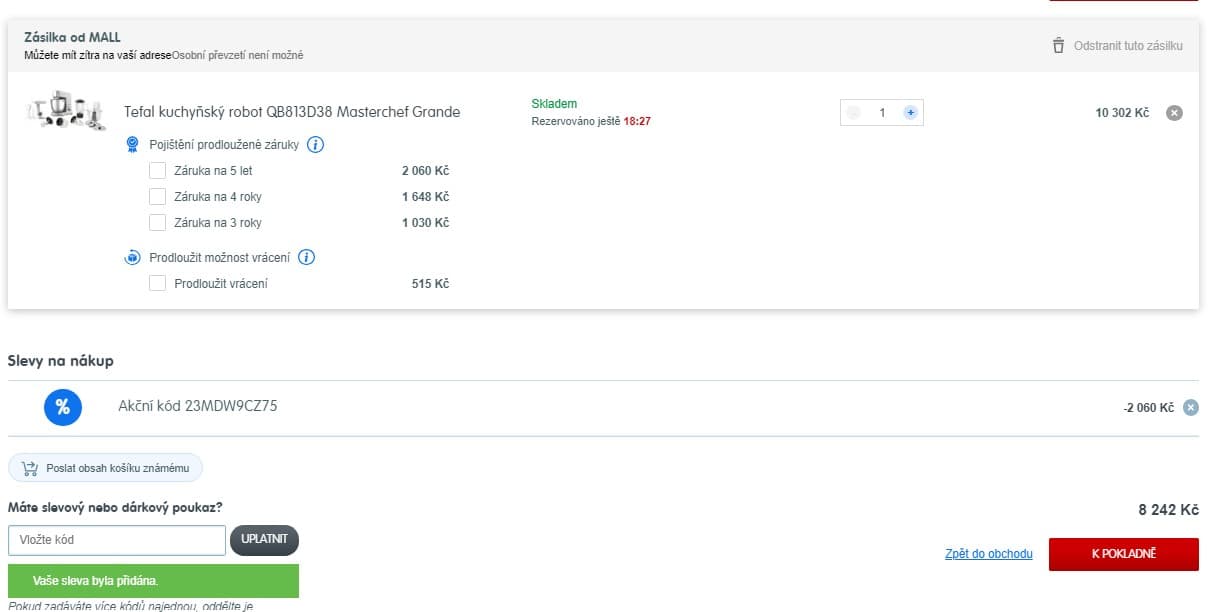Click the 10 302 Kč item price
Screen dimensions: 1212x612
(1122, 113)
